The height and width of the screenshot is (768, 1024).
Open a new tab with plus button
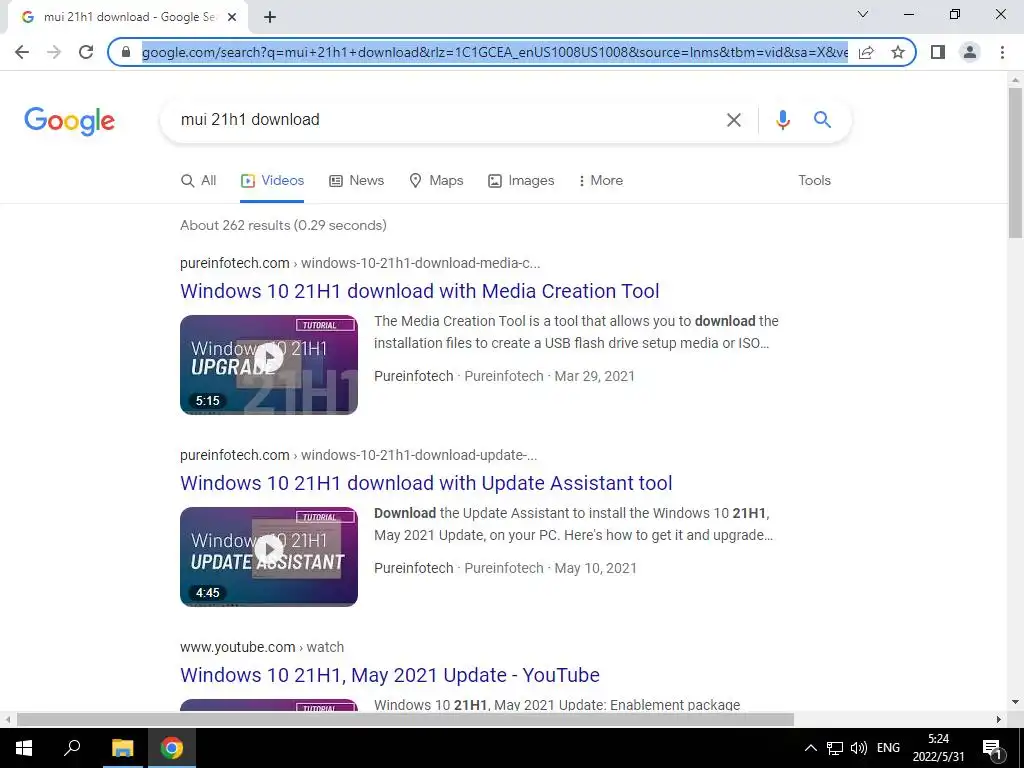pos(270,18)
